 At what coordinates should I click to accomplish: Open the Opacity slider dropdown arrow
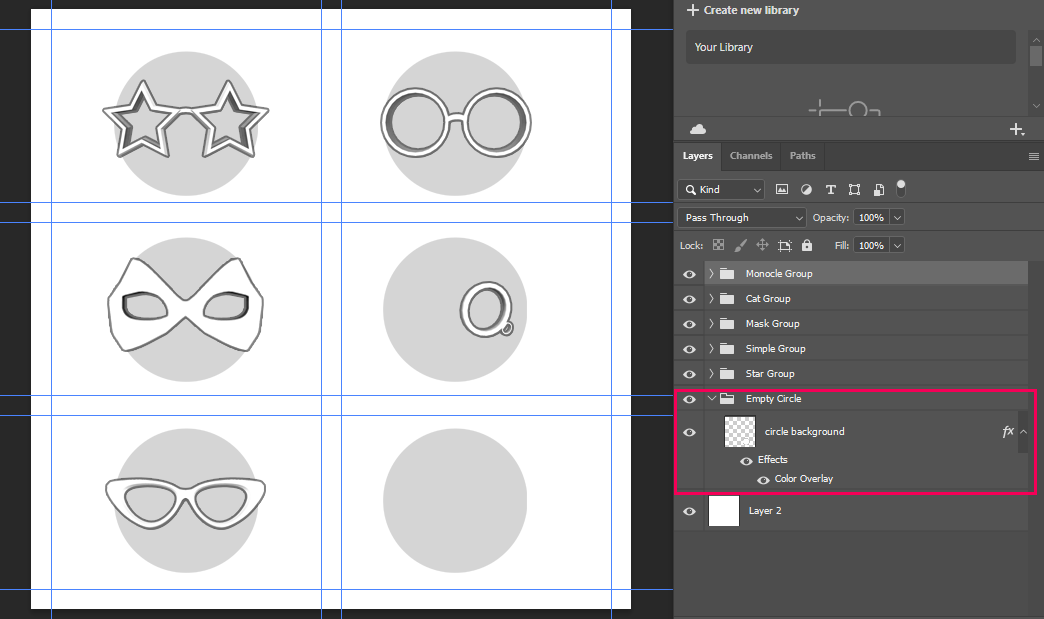click(897, 217)
